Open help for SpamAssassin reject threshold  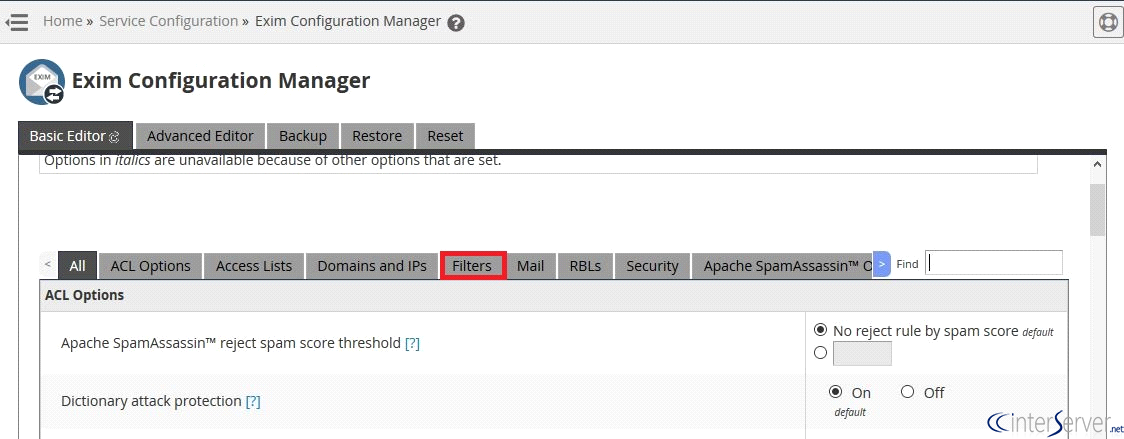(412, 343)
